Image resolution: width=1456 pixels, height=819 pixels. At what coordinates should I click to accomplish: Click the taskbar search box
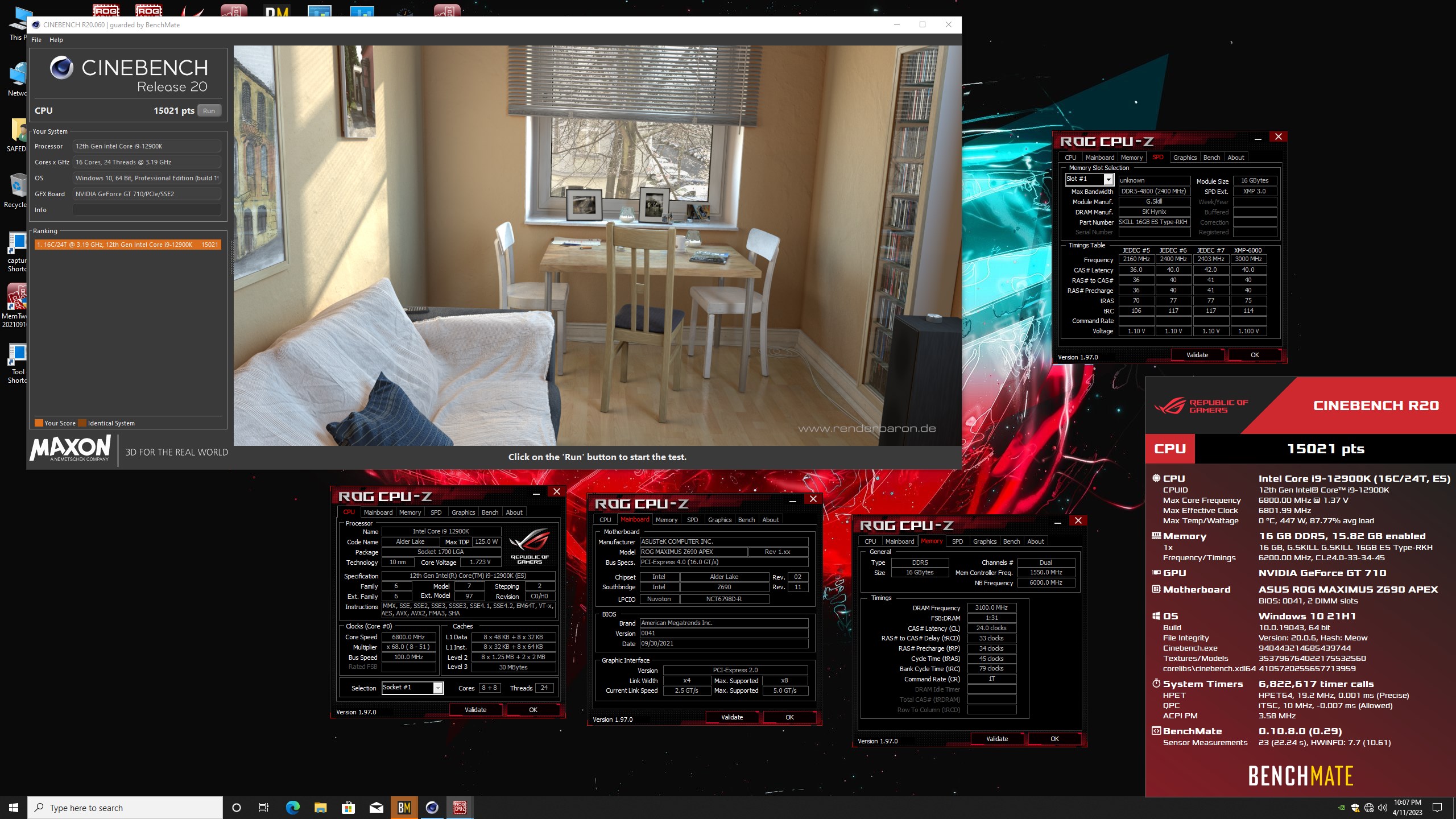(x=125, y=808)
